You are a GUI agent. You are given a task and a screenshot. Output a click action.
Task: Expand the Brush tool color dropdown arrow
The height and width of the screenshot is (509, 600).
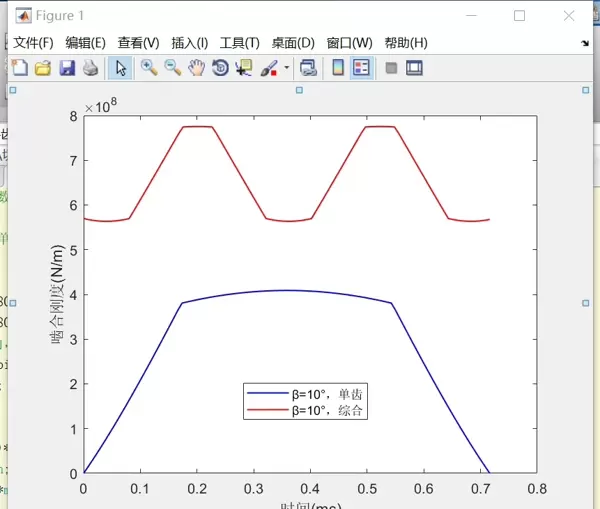tap(287, 68)
